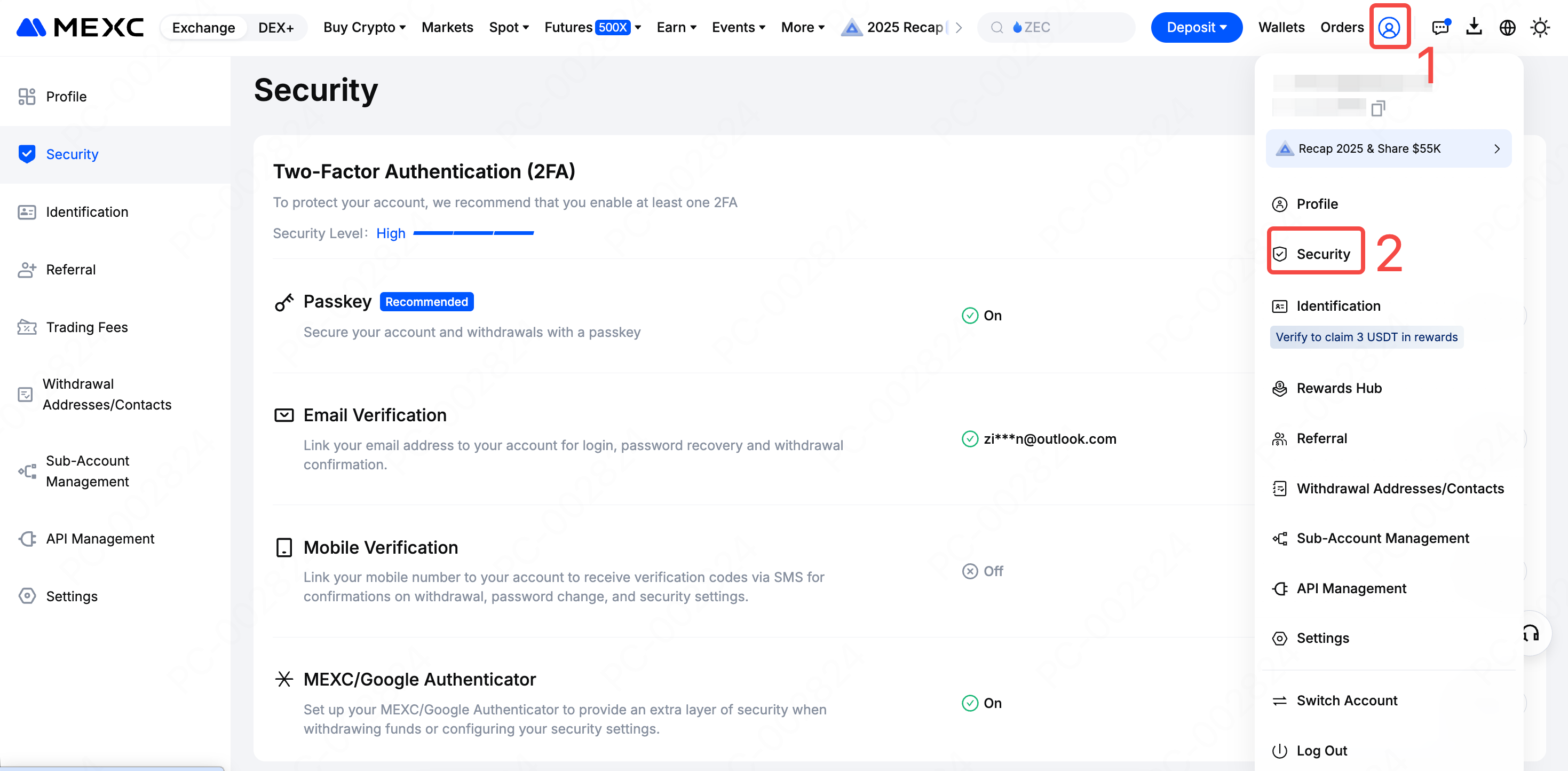The width and height of the screenshot is (1568, 771).
Task: Select Identification in left sidebar
Action: (x=87, y=212)
